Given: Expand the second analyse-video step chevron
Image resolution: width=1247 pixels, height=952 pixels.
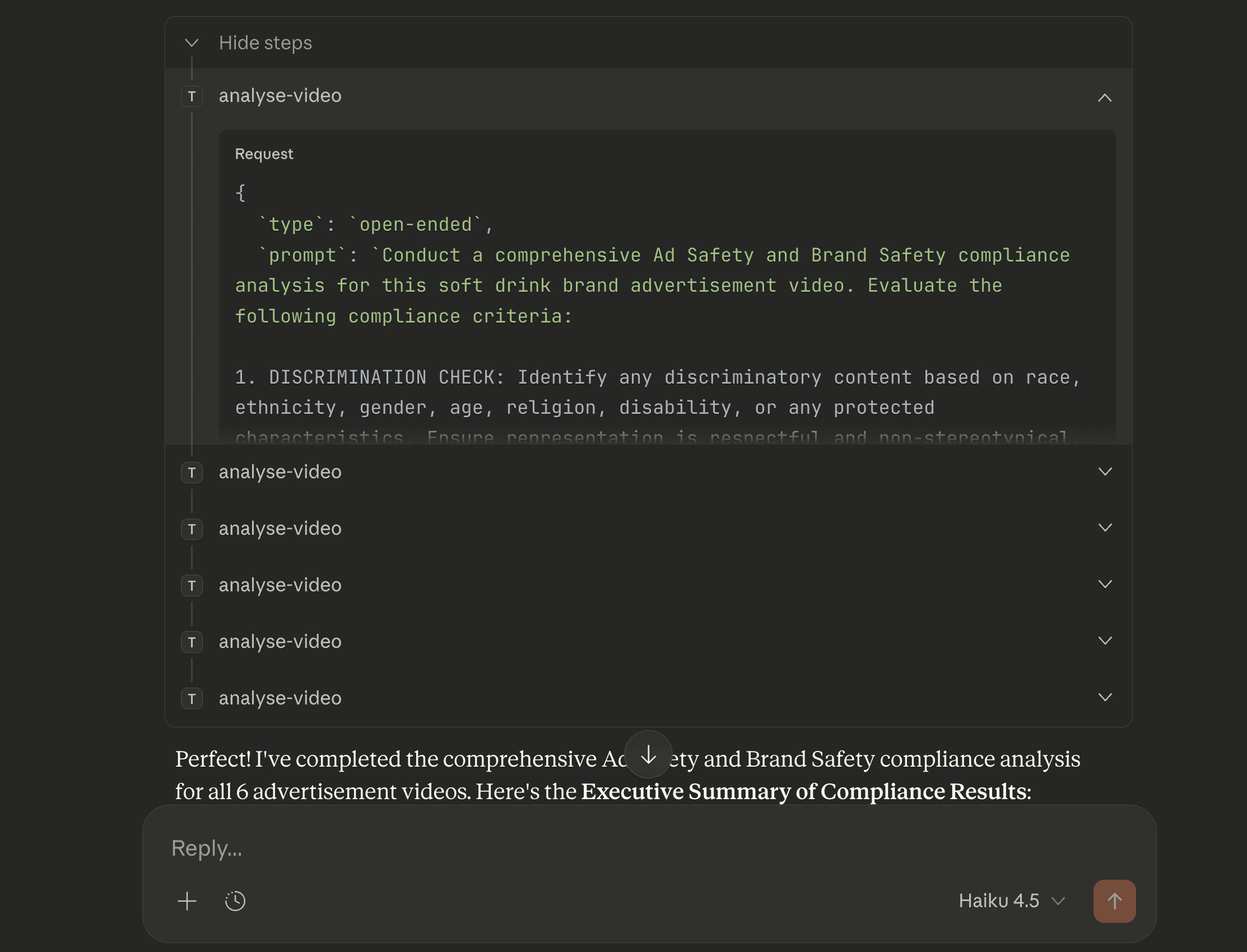Looking at the screenshot, I should (x=1104, y=472).
